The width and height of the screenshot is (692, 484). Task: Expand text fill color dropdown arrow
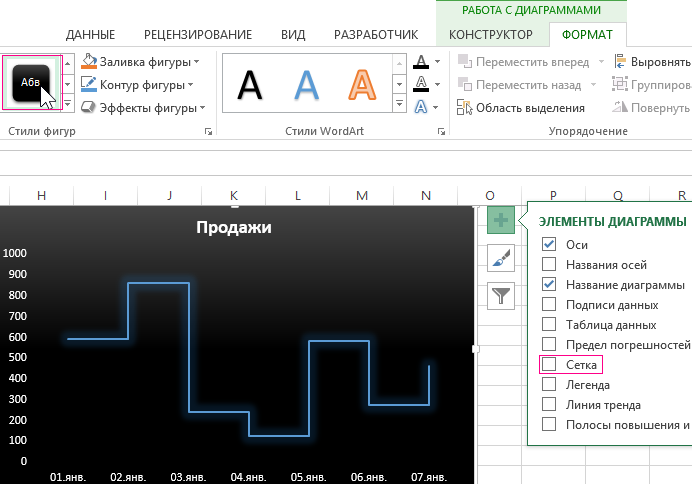tap(437, 62)
